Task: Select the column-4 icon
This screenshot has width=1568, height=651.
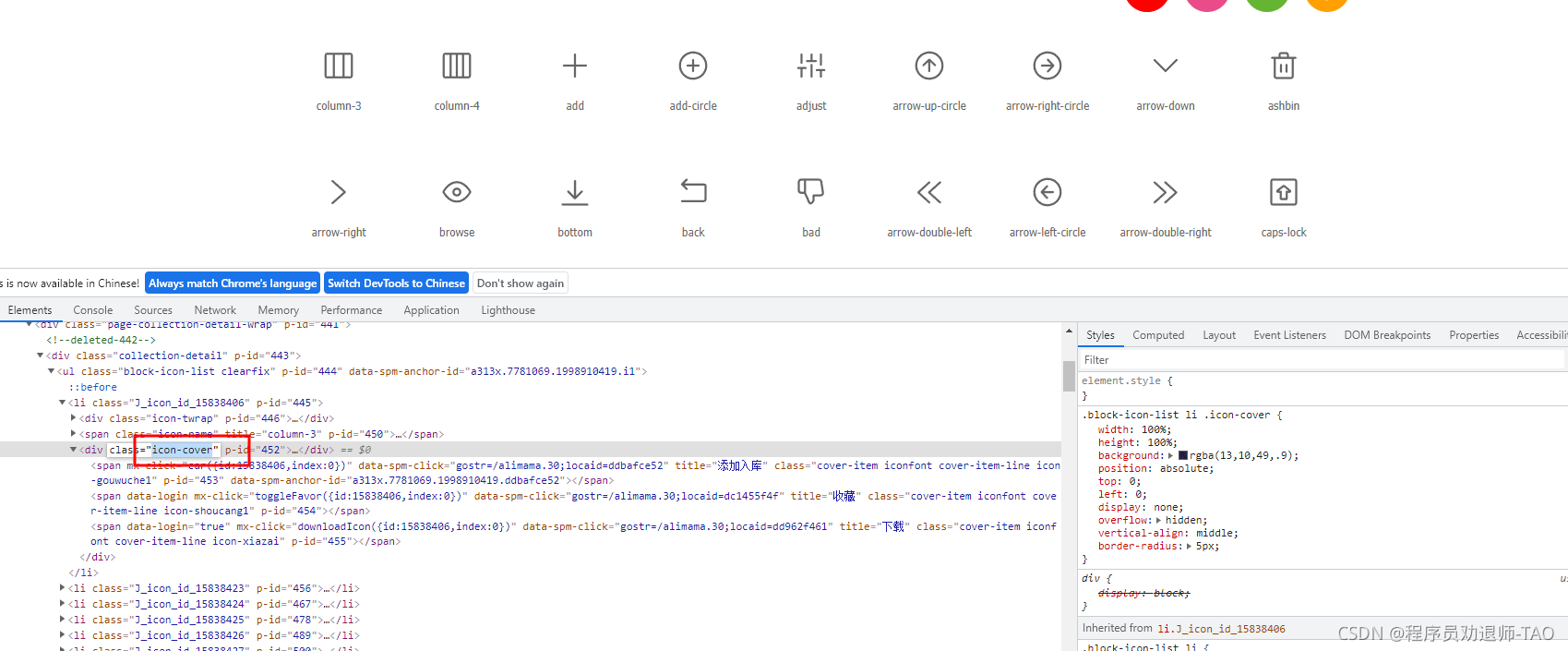Action: [x=457, y=66]
